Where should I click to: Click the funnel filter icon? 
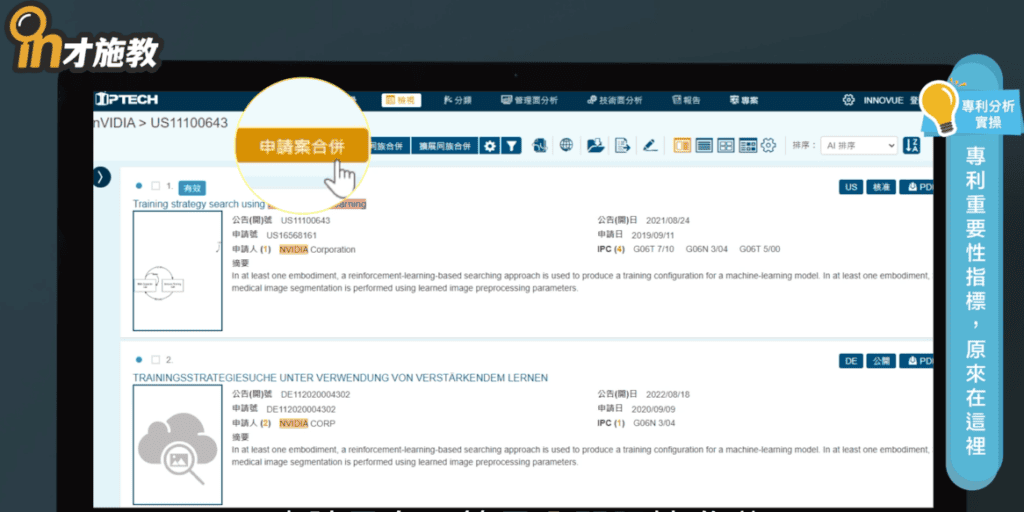click(511, 146)
